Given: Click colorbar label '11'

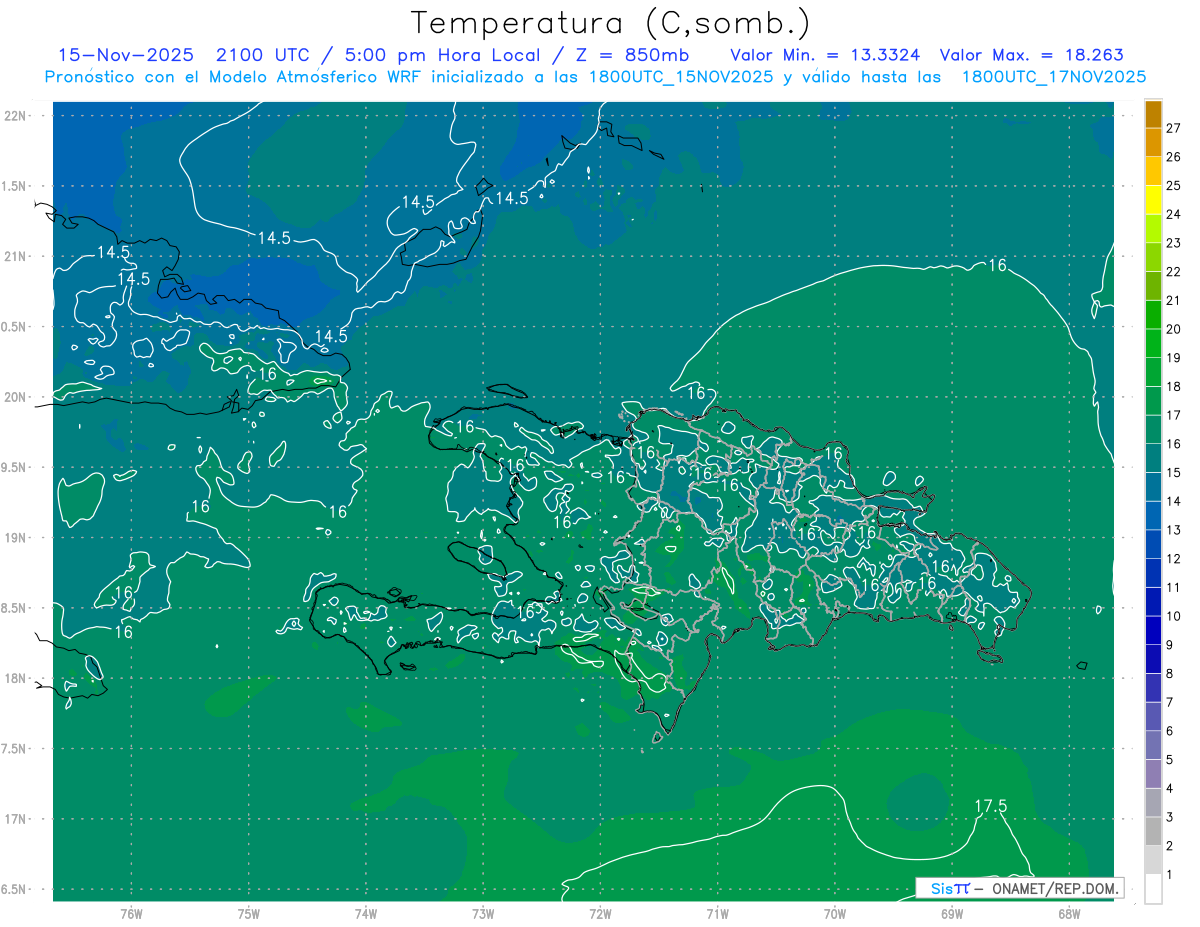Looking at the screenshot, I should 1173,587.
